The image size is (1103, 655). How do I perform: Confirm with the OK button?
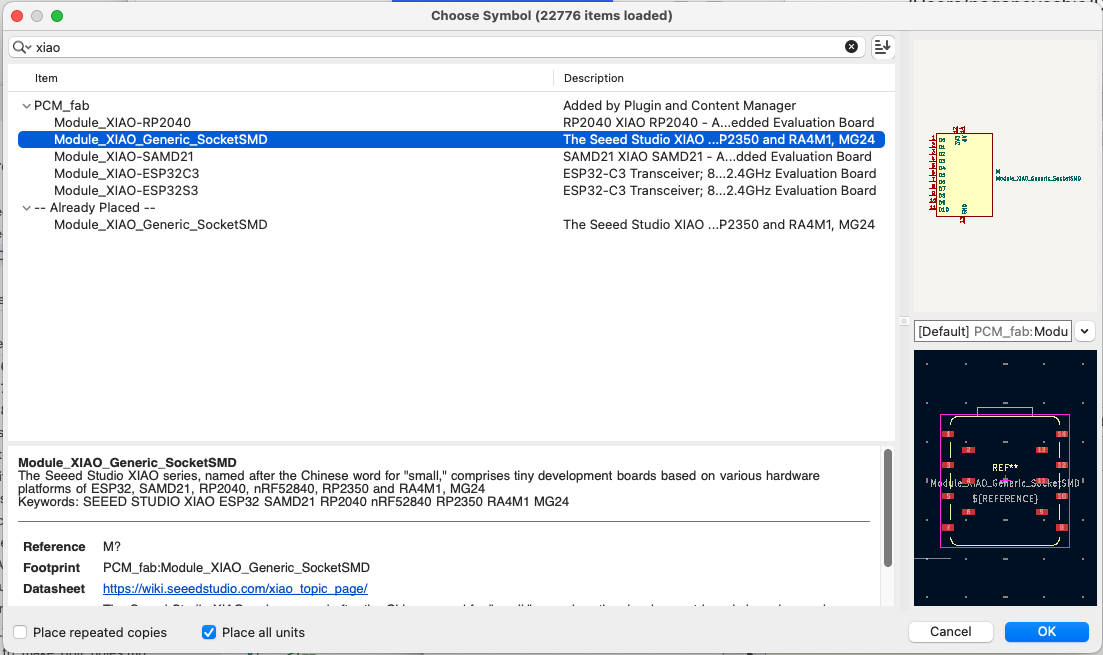coord(1046,631)
